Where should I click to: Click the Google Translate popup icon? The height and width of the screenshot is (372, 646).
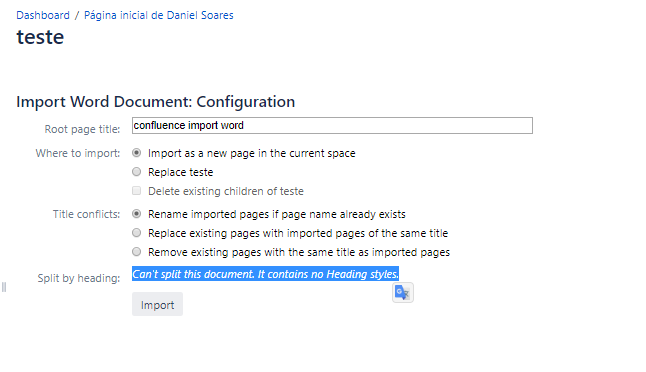click(403, 292)
